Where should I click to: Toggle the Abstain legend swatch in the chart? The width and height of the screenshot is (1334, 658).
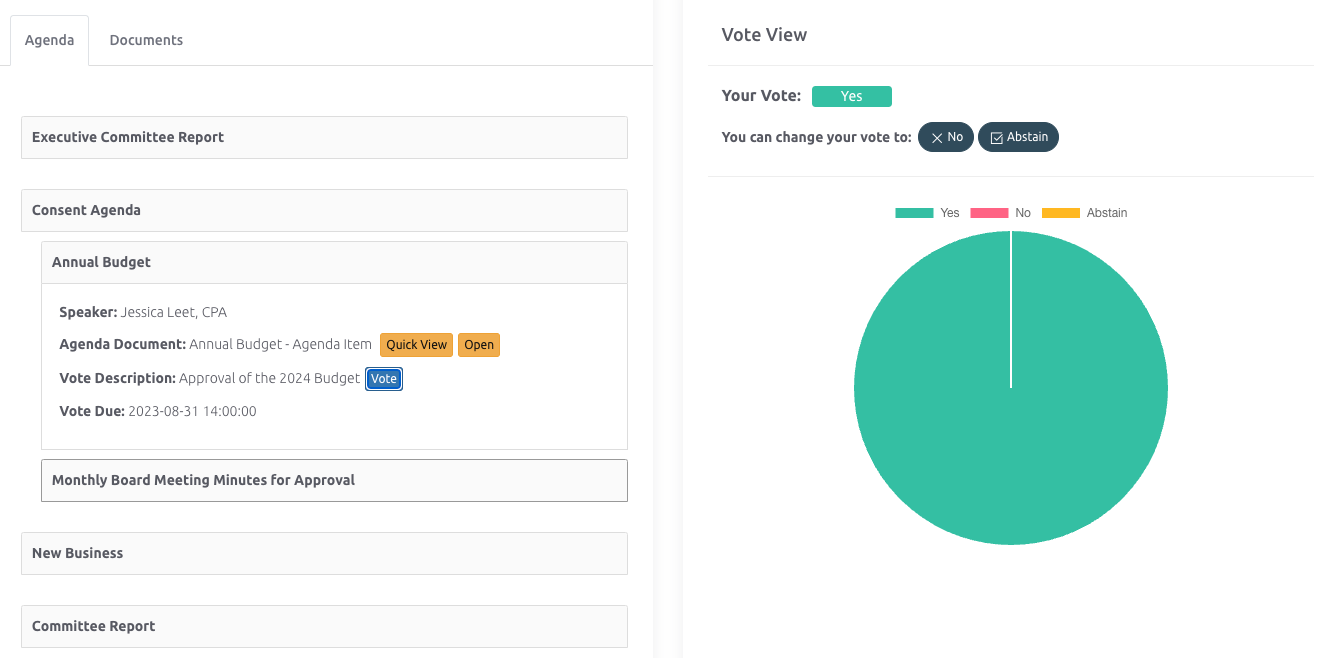click(x=1061, y=213)
